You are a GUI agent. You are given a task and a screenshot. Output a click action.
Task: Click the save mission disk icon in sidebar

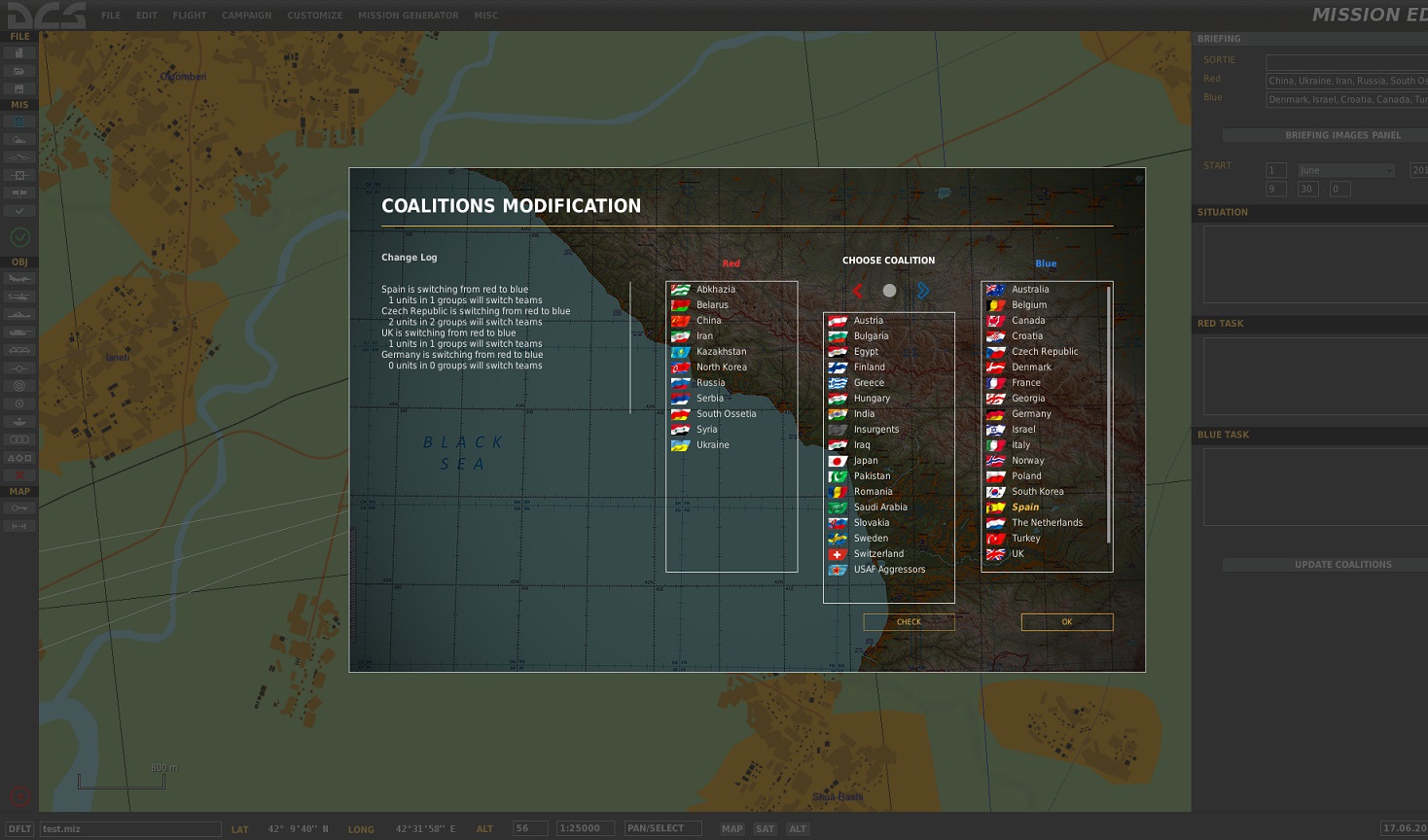19,88
